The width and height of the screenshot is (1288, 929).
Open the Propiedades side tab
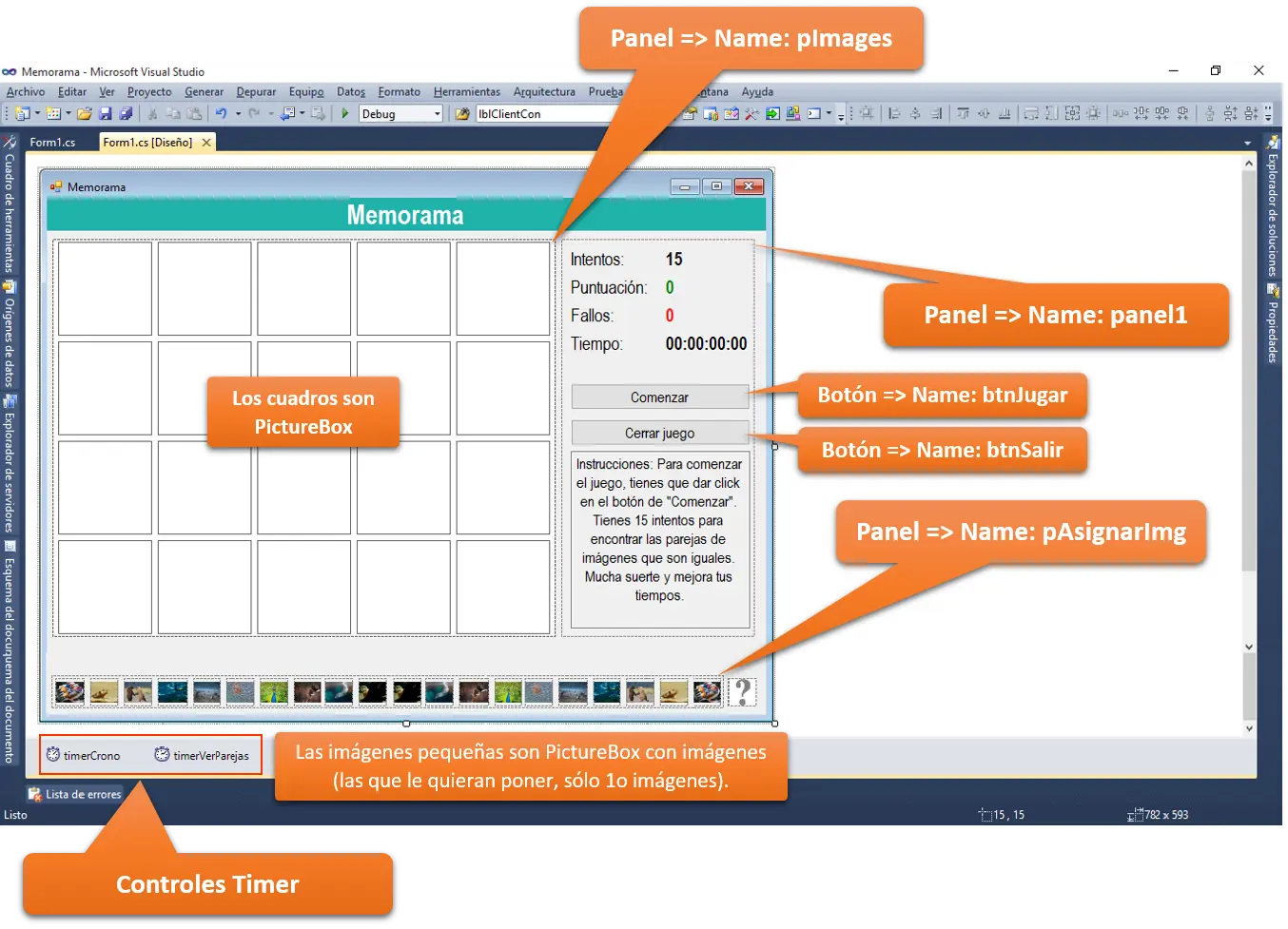[1273, 325]
